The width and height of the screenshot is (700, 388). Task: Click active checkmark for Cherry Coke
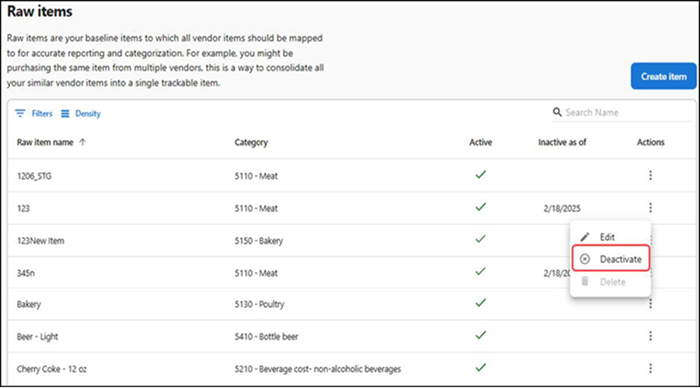click(x=480, y=367)
